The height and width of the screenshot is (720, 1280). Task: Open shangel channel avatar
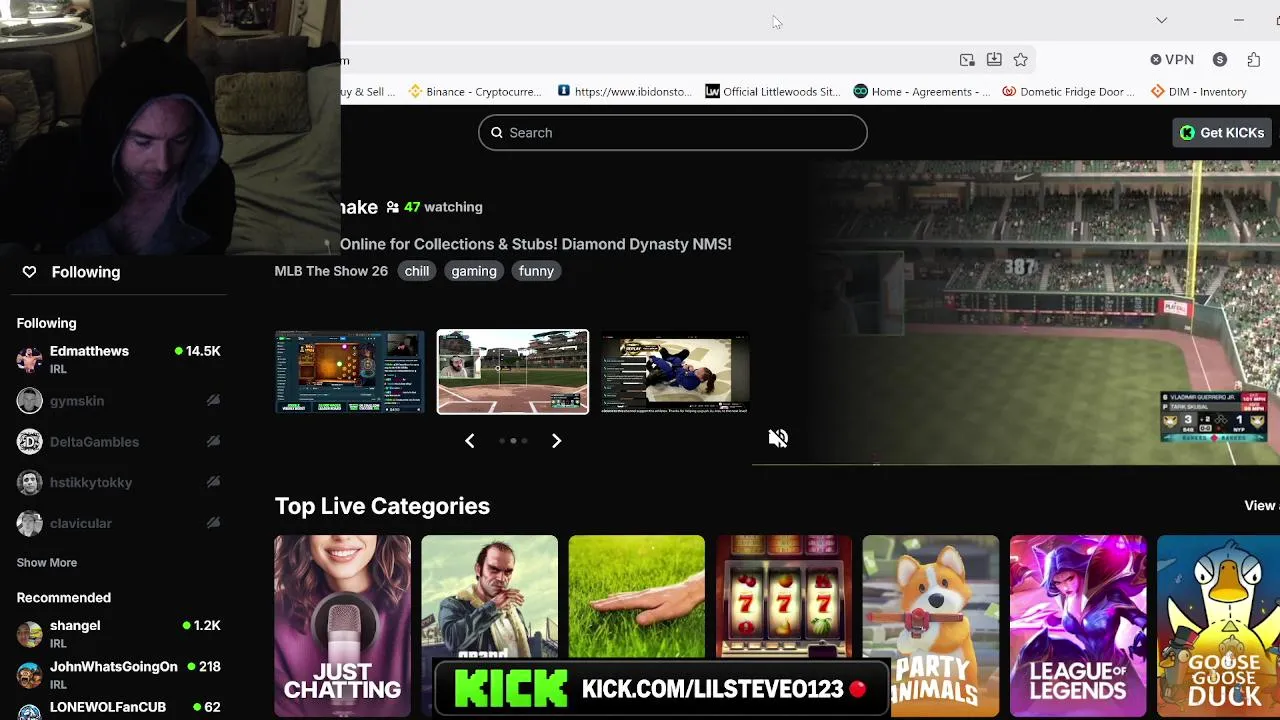(x=30, y=634)
